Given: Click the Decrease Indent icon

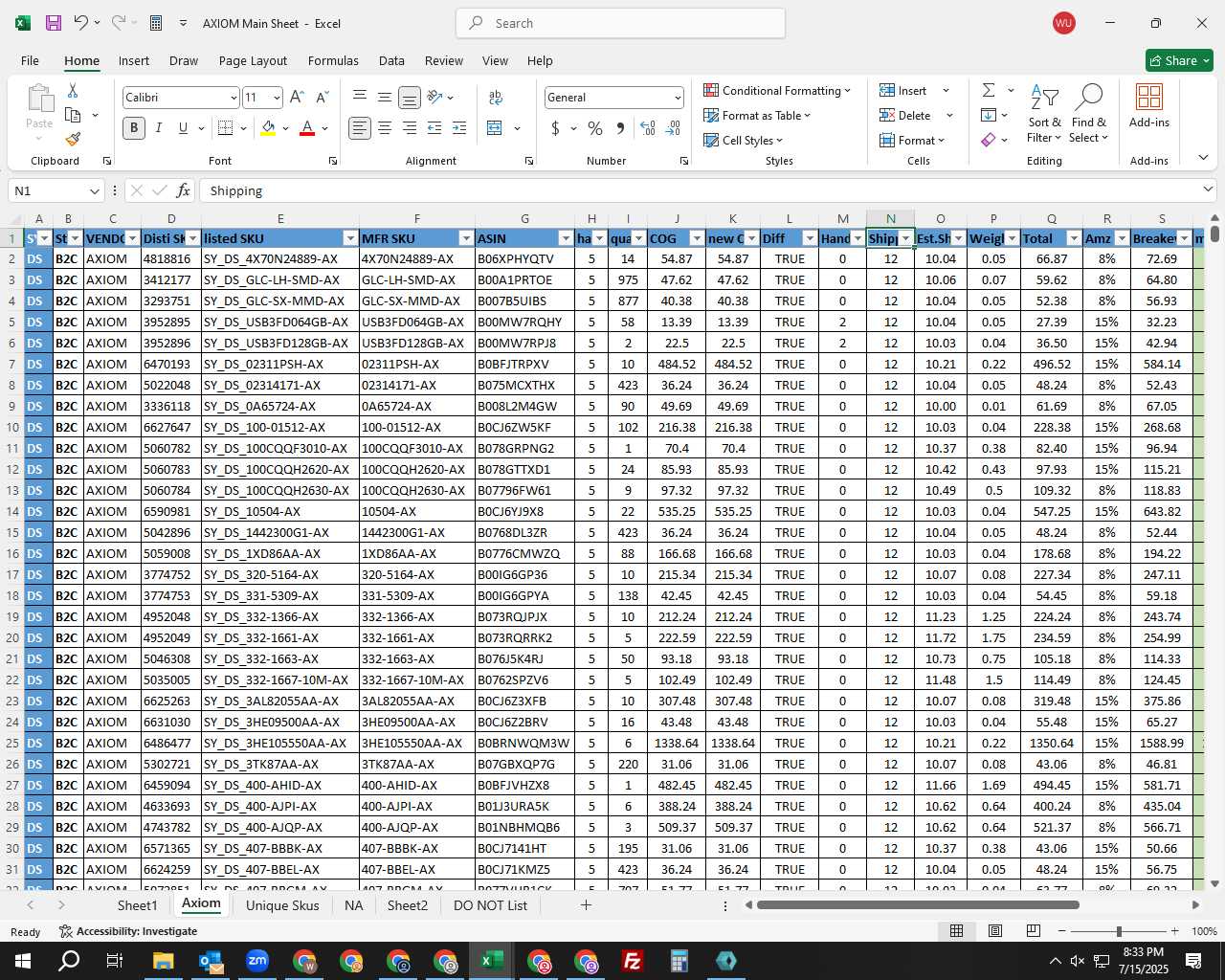Looking at the screenshot, I should (x=434, y=128).
